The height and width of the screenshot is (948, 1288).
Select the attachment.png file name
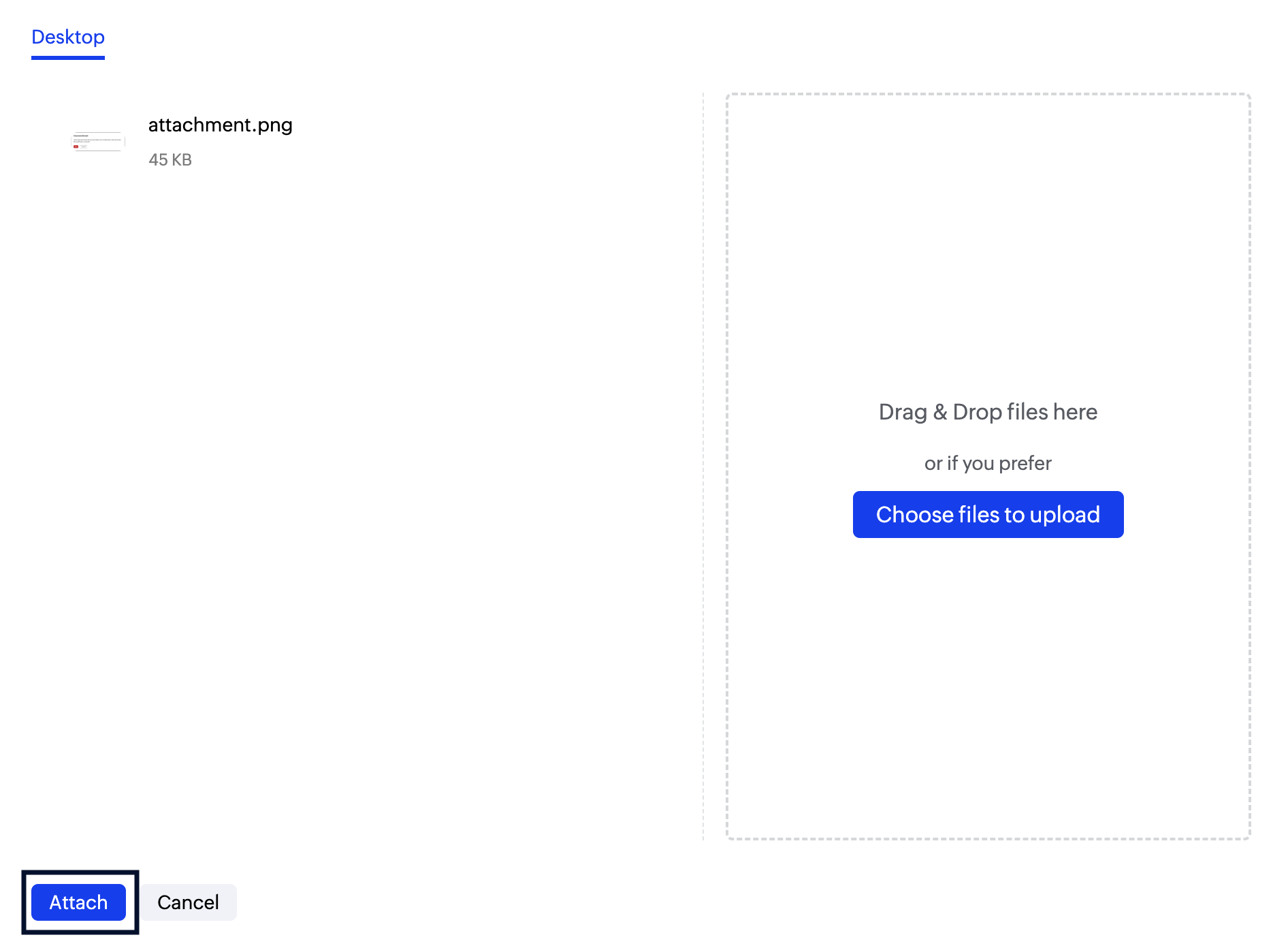click(x=221, y=125)
